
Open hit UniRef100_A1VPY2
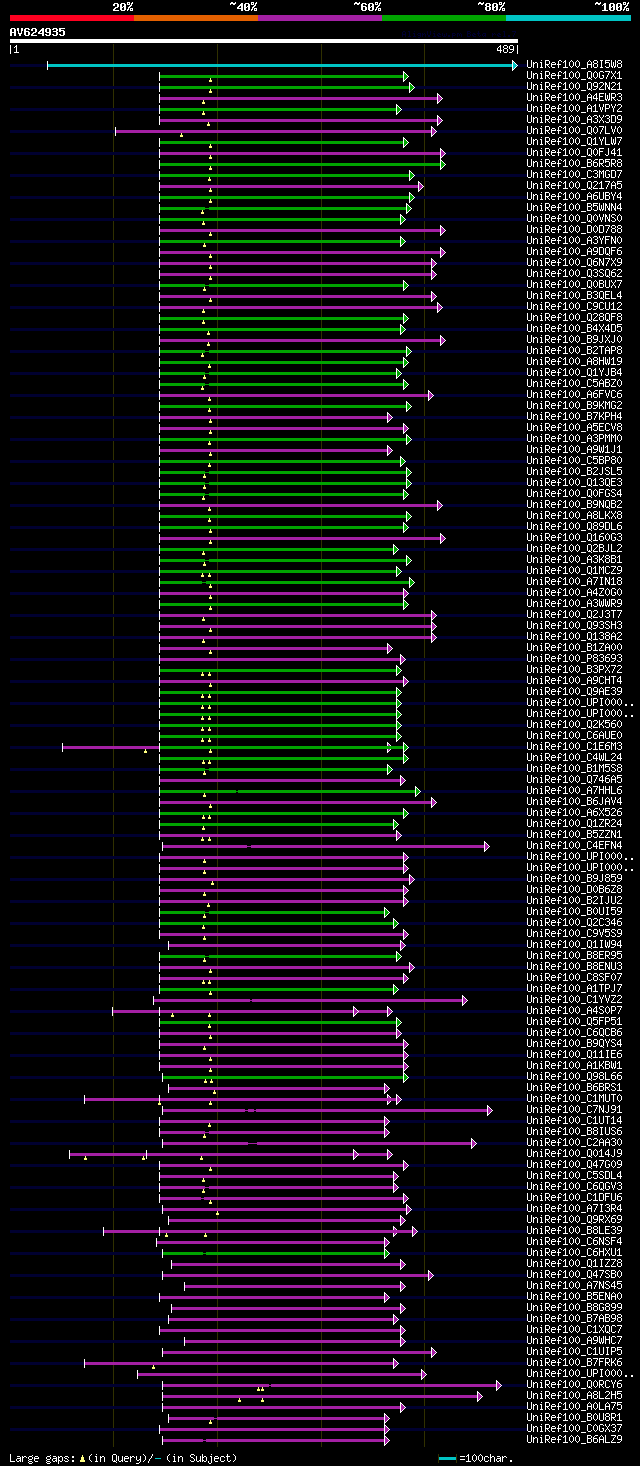pos(574,109)
